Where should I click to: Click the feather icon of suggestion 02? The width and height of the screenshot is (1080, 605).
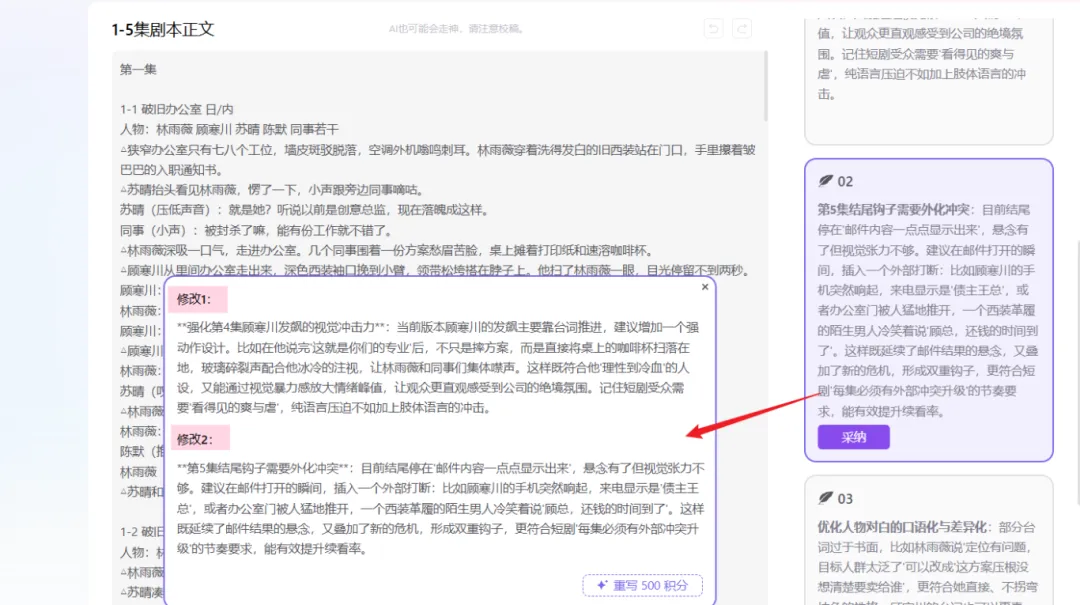[825, 181]
